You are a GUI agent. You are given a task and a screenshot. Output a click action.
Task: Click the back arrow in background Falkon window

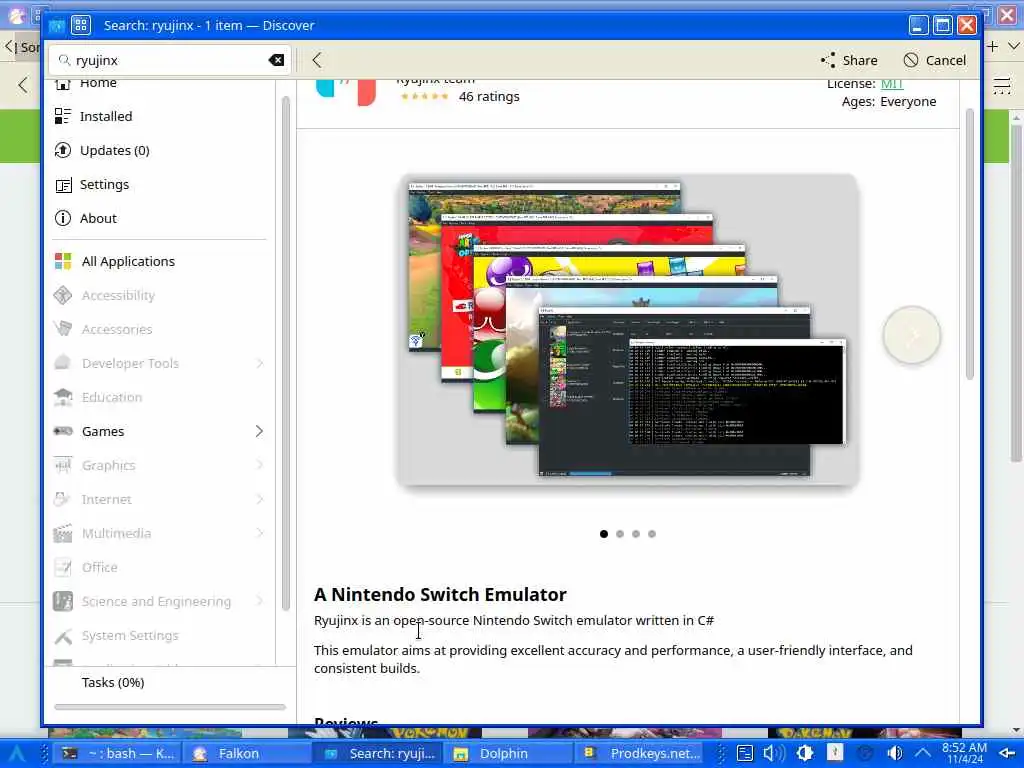point(23,85)
